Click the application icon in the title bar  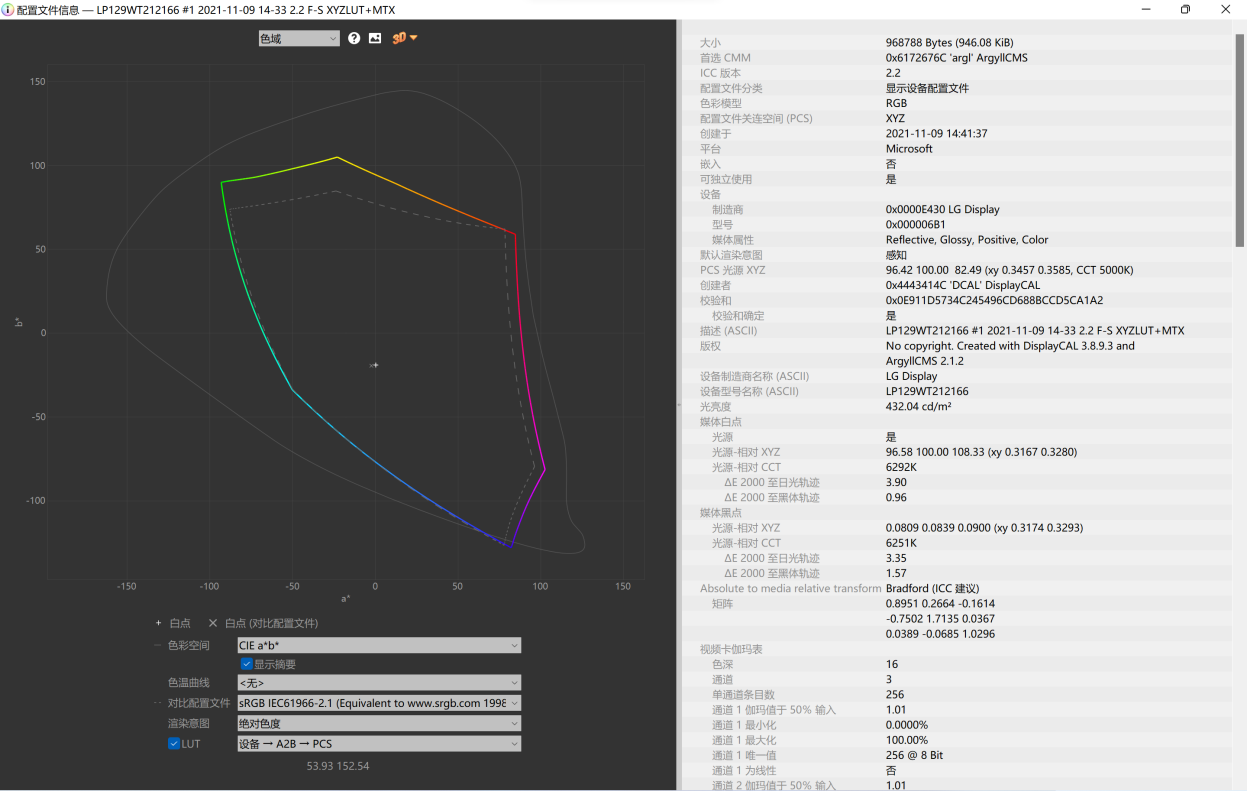click(9, 10)
